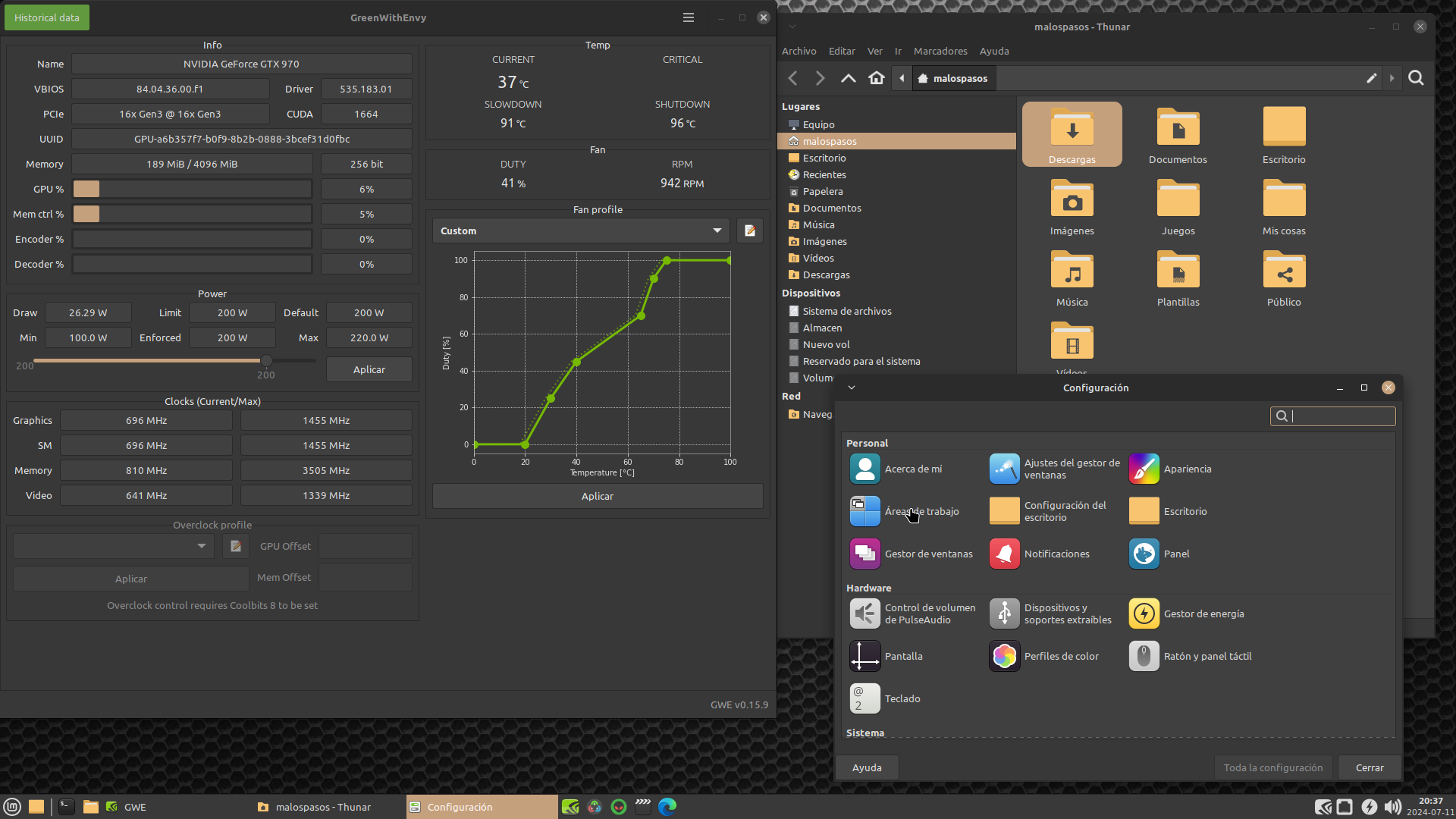Open GreenWithEnvy hamburger menu

(x=688, y=17)
